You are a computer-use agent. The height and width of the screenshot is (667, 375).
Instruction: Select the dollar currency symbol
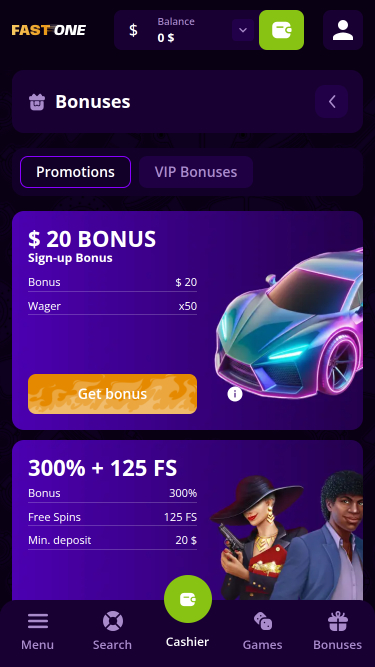[134, 30]
